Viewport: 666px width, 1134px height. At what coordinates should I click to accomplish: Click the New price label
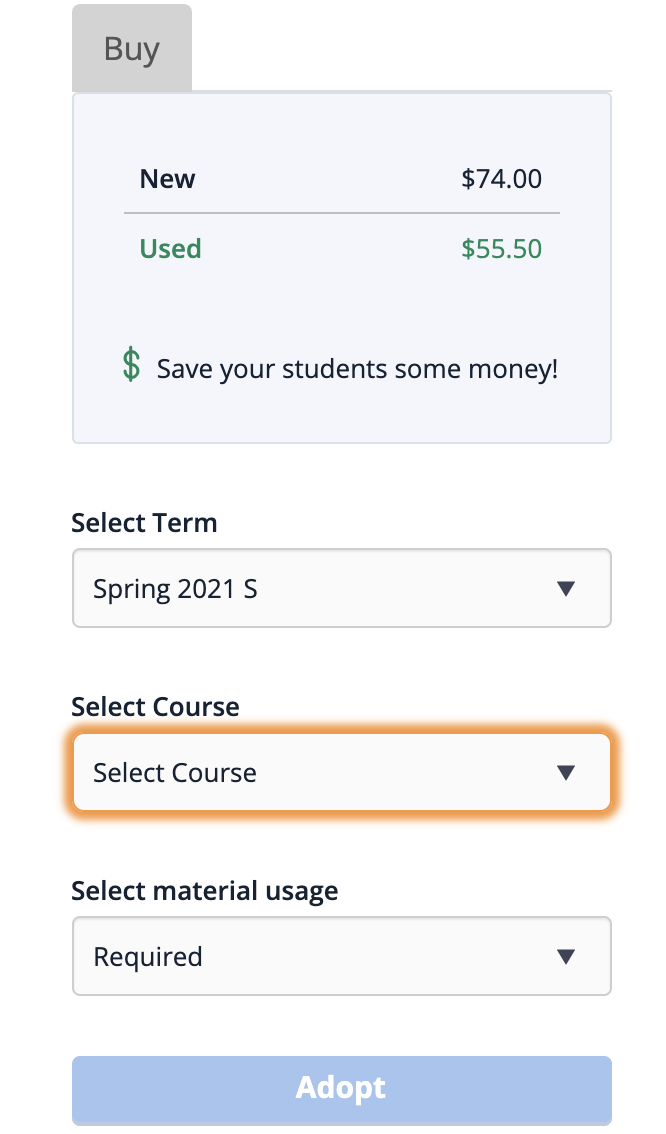(167, 179)
